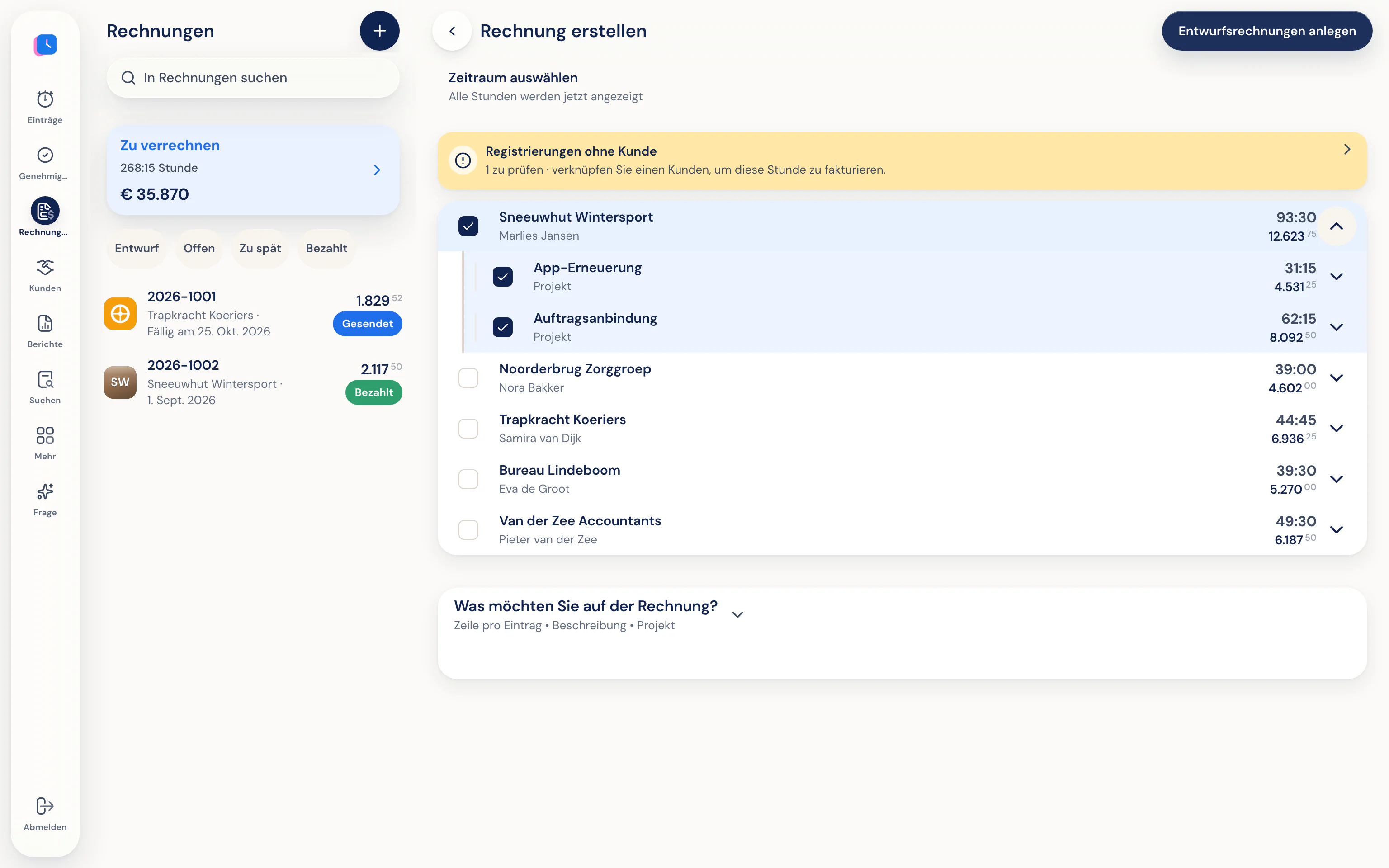Expand the Trapkracht Koeriers row
1389x868 pixels.
point(1336,428)
